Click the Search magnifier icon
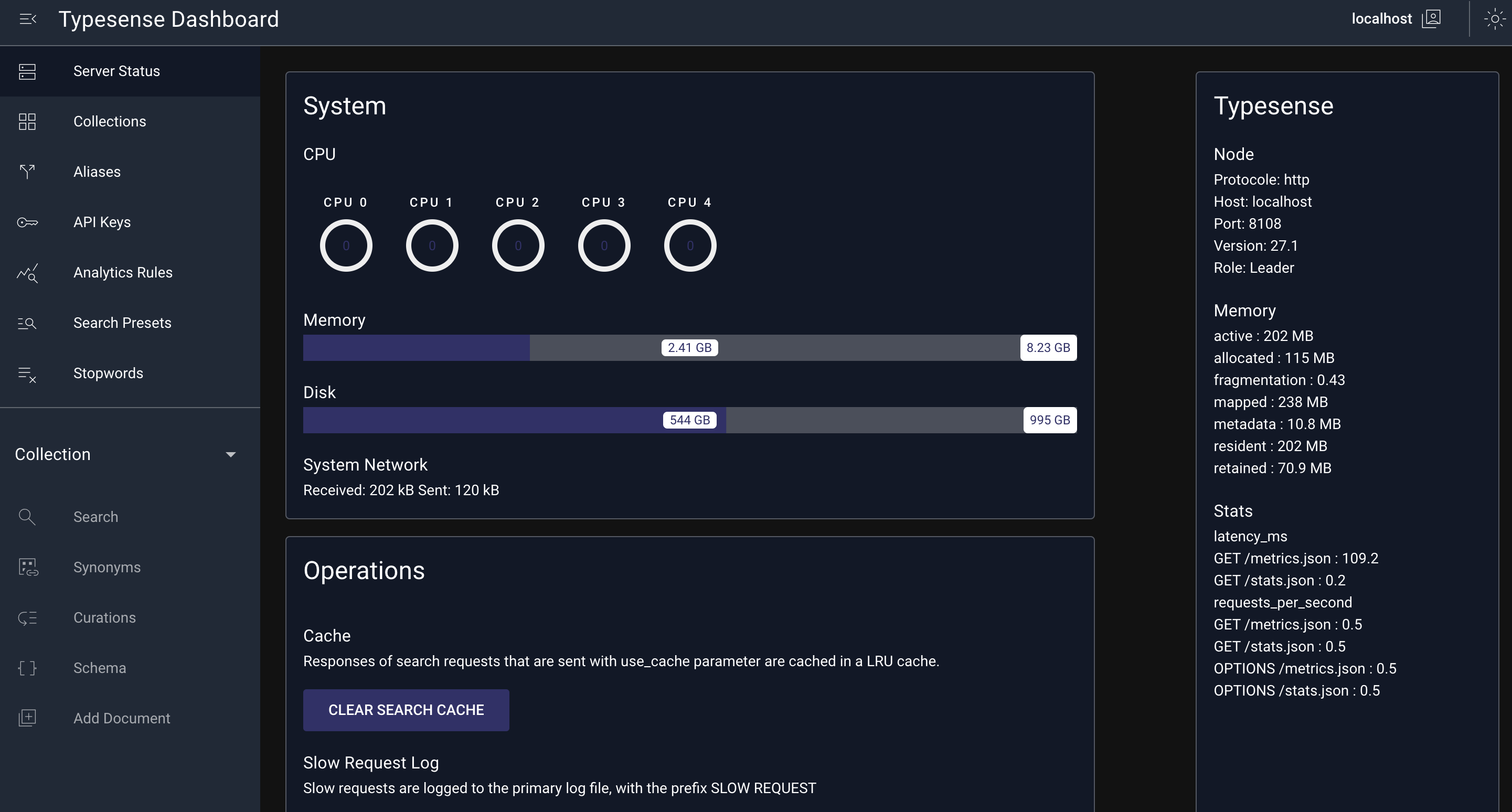The width and height of the screenshot is (1512, 812). (x=27, y=517)
